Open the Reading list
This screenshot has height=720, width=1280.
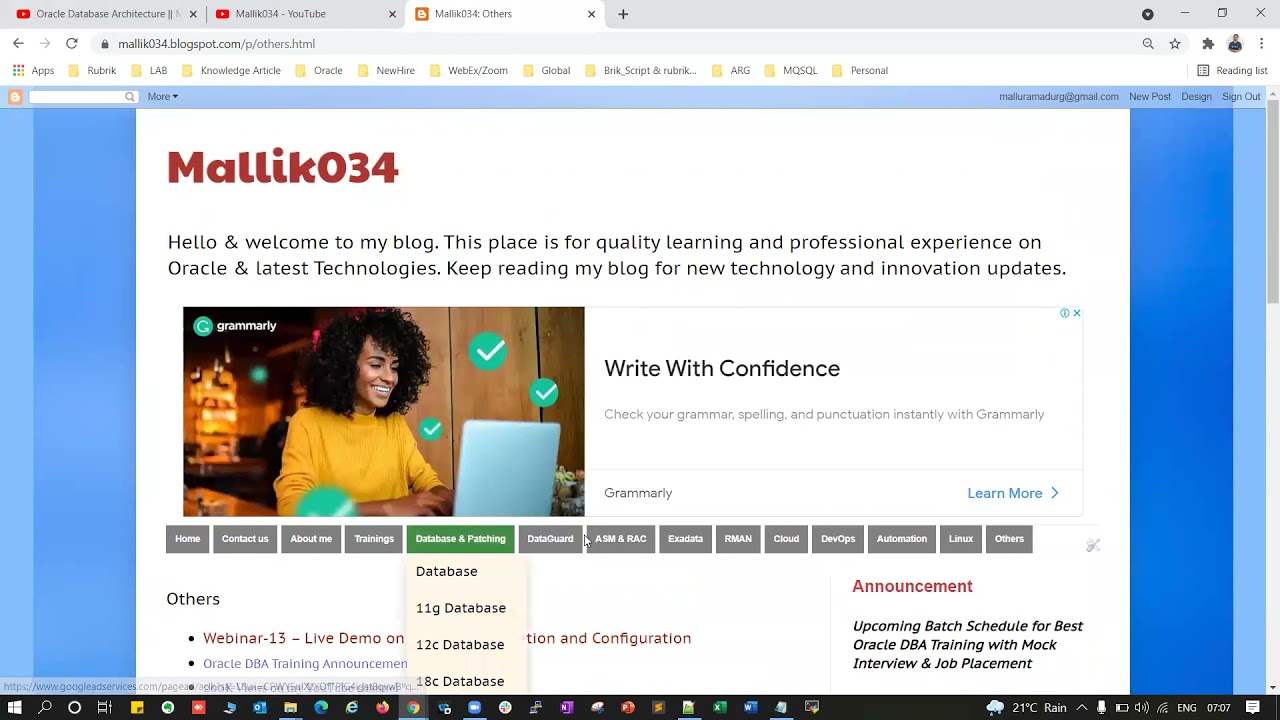pyautogui.click(x=1232, y=71)
